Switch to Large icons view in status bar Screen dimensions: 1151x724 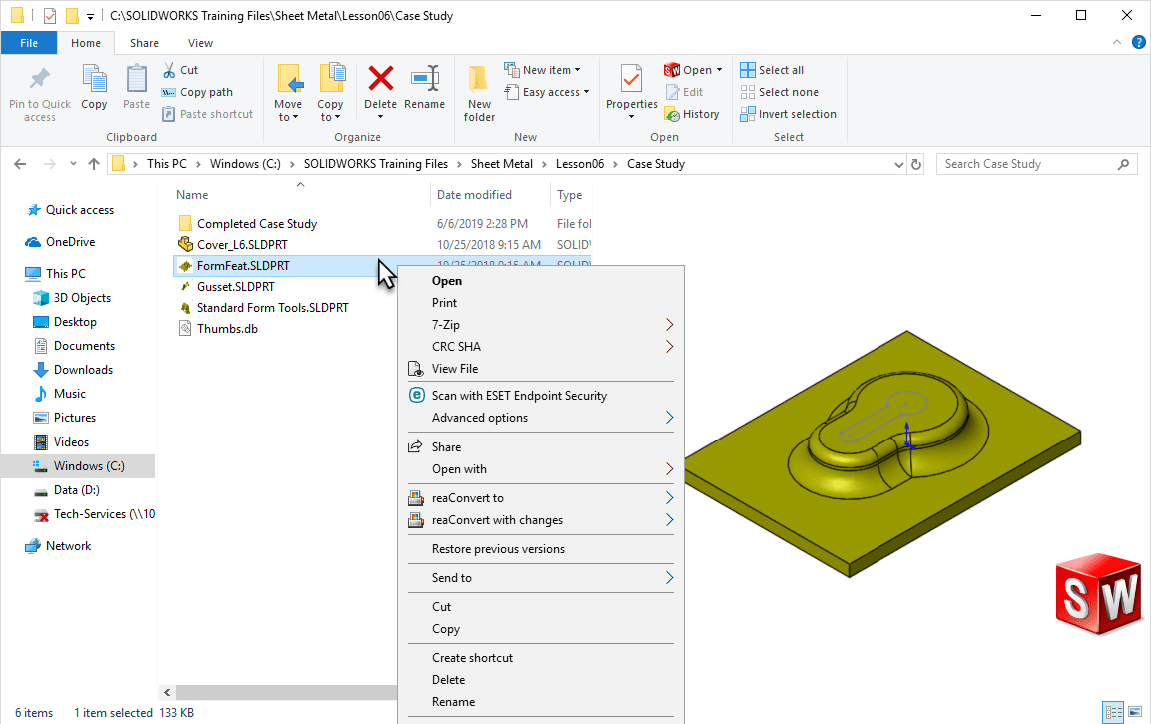(x=1135, y=712)
